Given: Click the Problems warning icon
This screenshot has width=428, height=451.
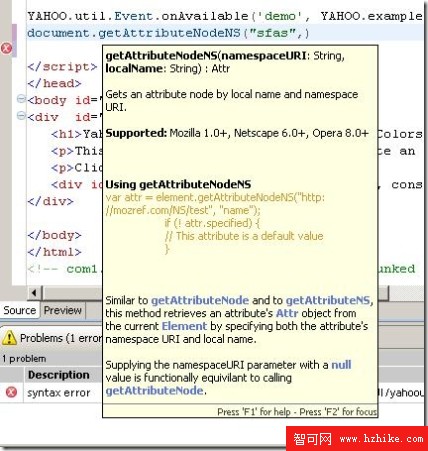Looking at the screenshot, I should tap(9, 337).
